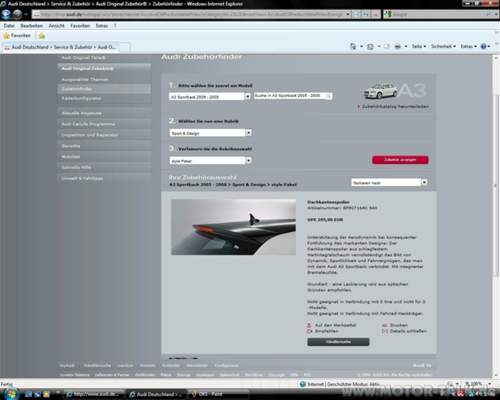This screenshot has height=400, width=500.
Task: Click the red stop-loading icon
Action: [375, 14]
